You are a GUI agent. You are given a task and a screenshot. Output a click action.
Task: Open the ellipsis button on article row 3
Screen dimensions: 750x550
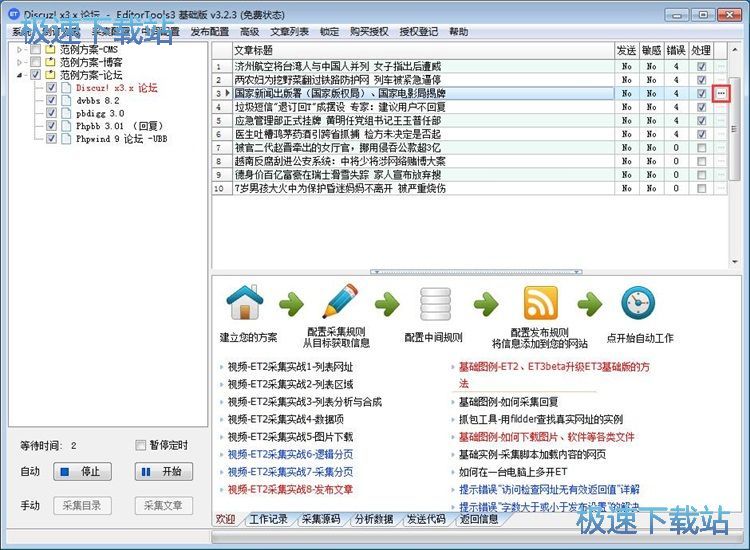tap(721, 93)
